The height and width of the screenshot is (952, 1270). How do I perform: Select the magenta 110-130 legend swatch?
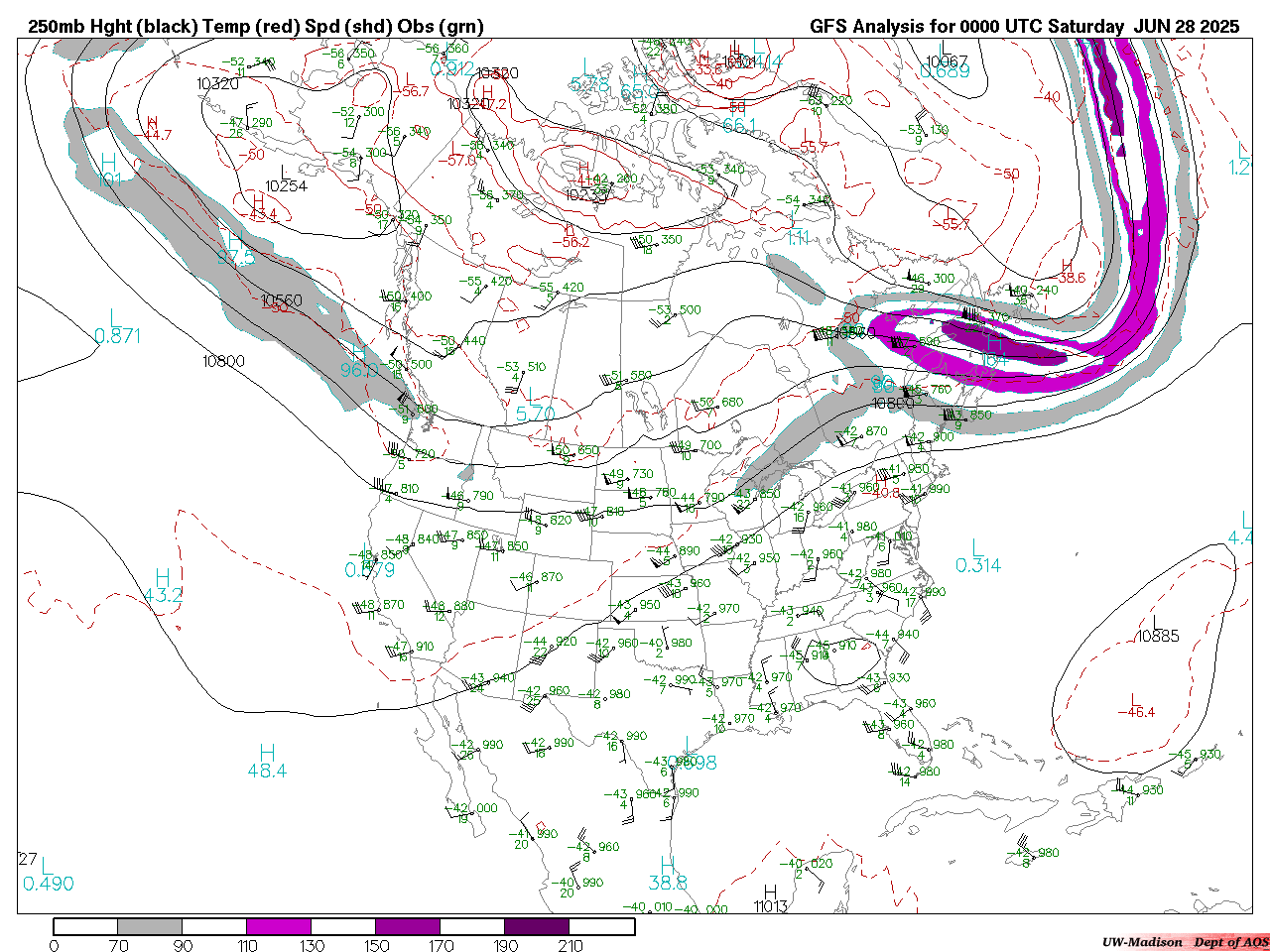pyautogui.click(x=279, y=926)
